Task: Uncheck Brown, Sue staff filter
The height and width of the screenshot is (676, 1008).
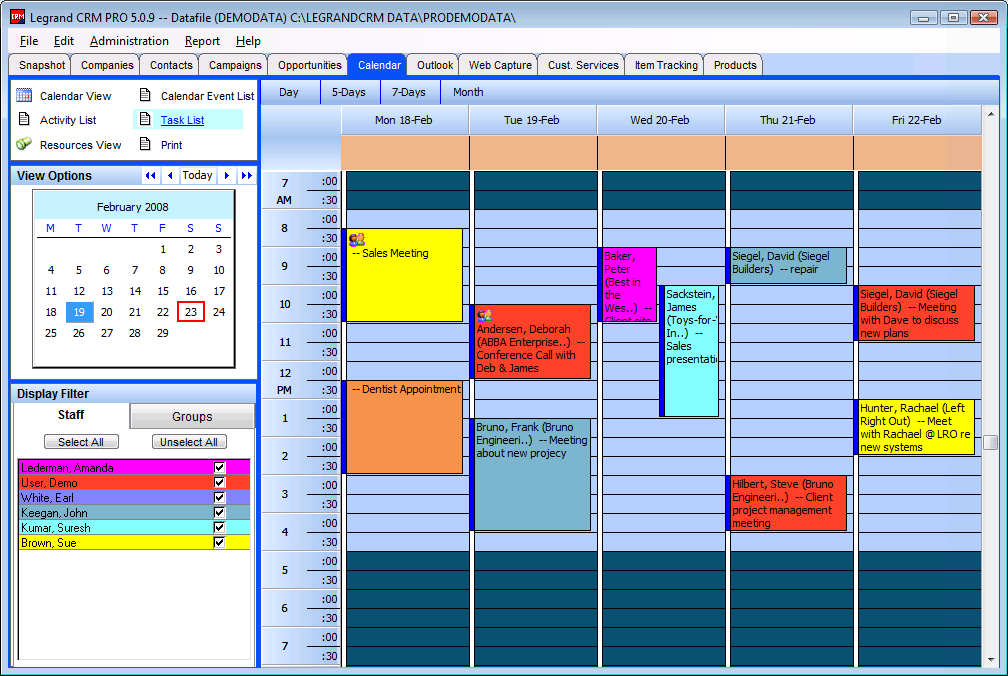Action: (x=219, y=542)
